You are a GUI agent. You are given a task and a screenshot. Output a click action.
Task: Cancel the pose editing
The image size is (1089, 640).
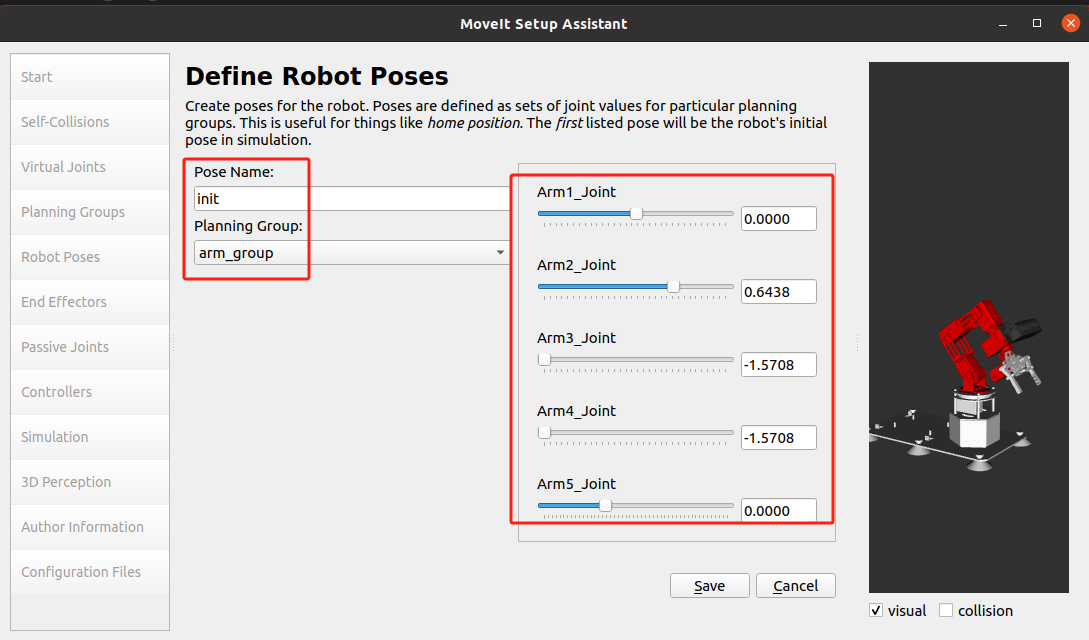click(795, 586)
